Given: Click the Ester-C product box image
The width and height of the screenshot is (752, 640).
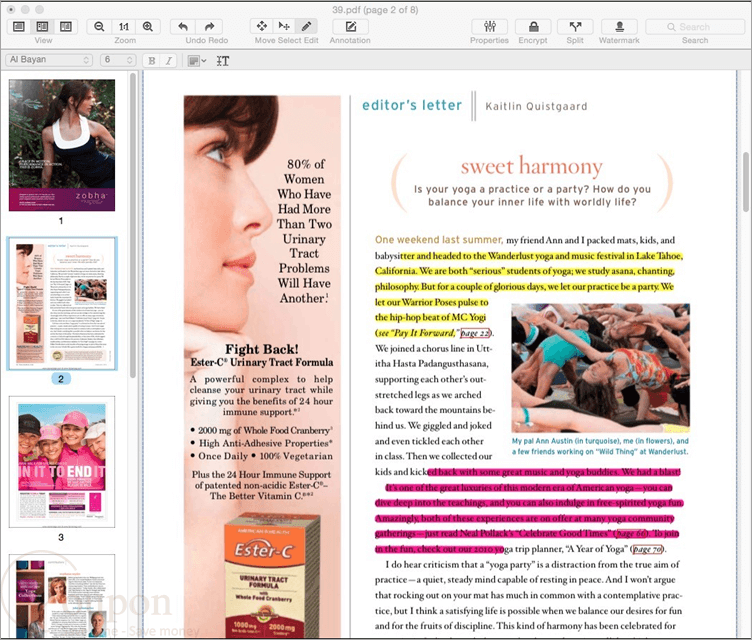Looking at the screenshot, I should [270, 576].
